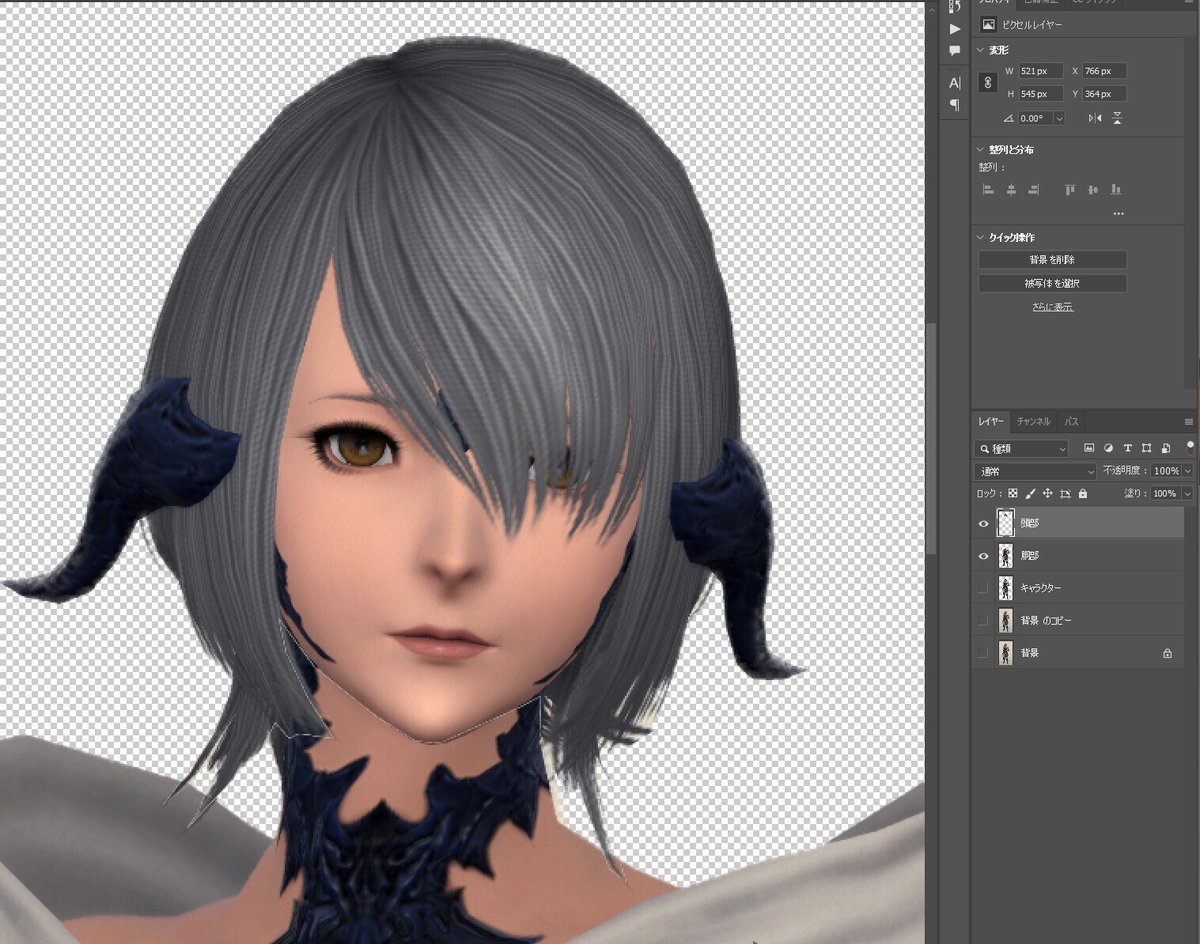Screen dimensions: 1200x944
Task: Align top edges
Action: 1070,189
